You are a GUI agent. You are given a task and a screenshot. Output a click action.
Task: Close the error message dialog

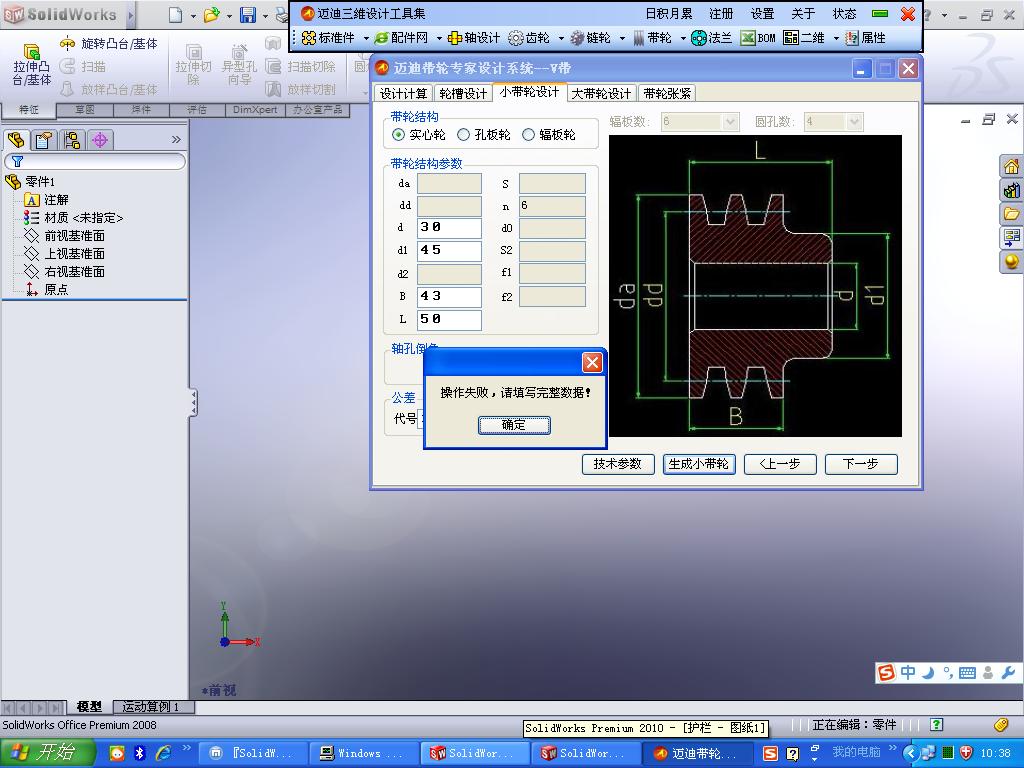(592, 362)
